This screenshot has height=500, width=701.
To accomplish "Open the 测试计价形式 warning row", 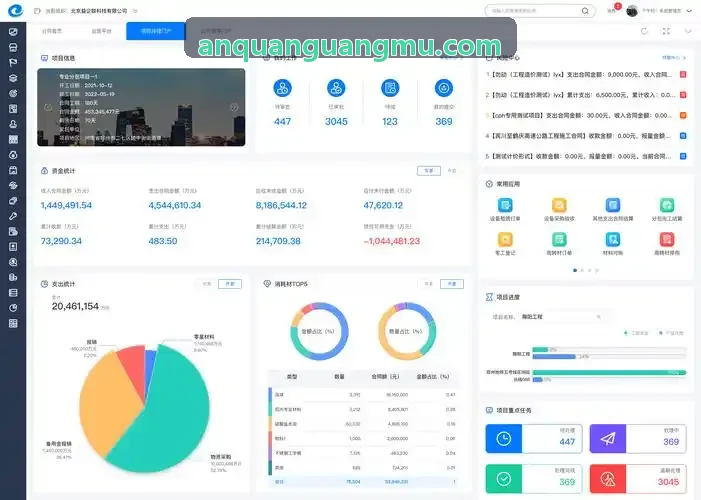I will click(x=586, y=156).
